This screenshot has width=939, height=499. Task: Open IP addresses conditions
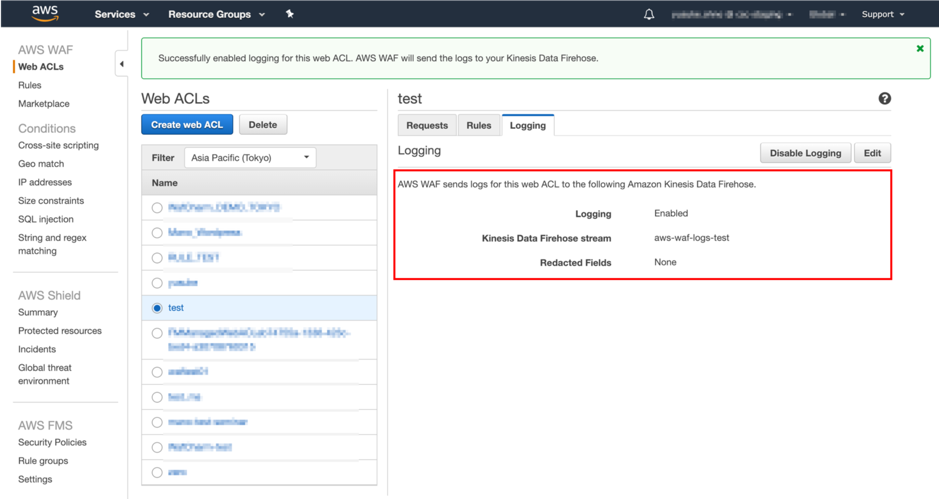click(45, 182)
